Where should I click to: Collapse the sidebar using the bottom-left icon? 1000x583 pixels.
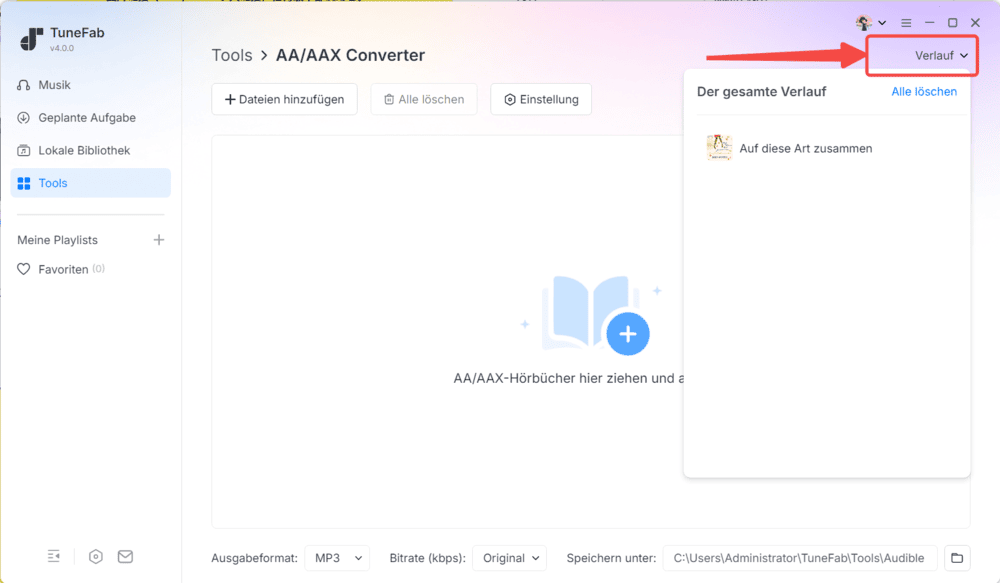click(x=54, y=557)
